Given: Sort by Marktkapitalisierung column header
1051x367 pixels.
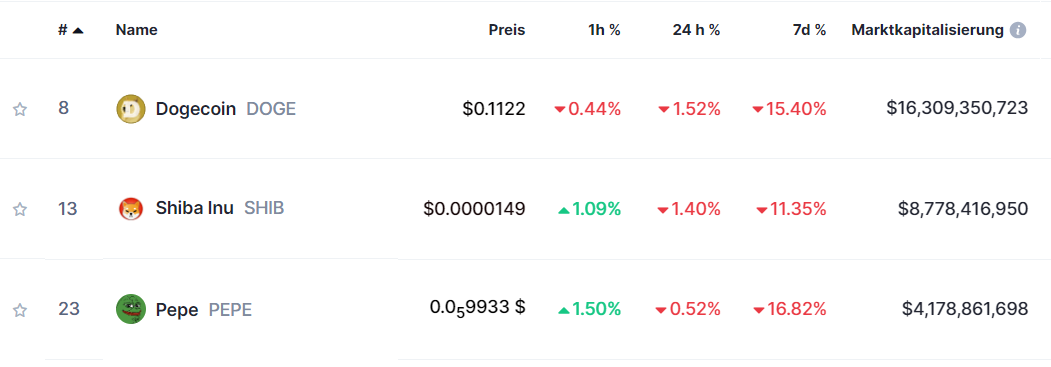Looking at the screenshot, I should [x=928, y=30].
